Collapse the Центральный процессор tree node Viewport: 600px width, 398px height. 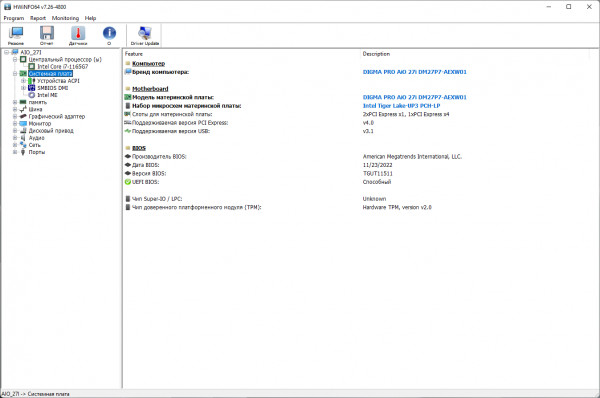click(x=15, y=59)
